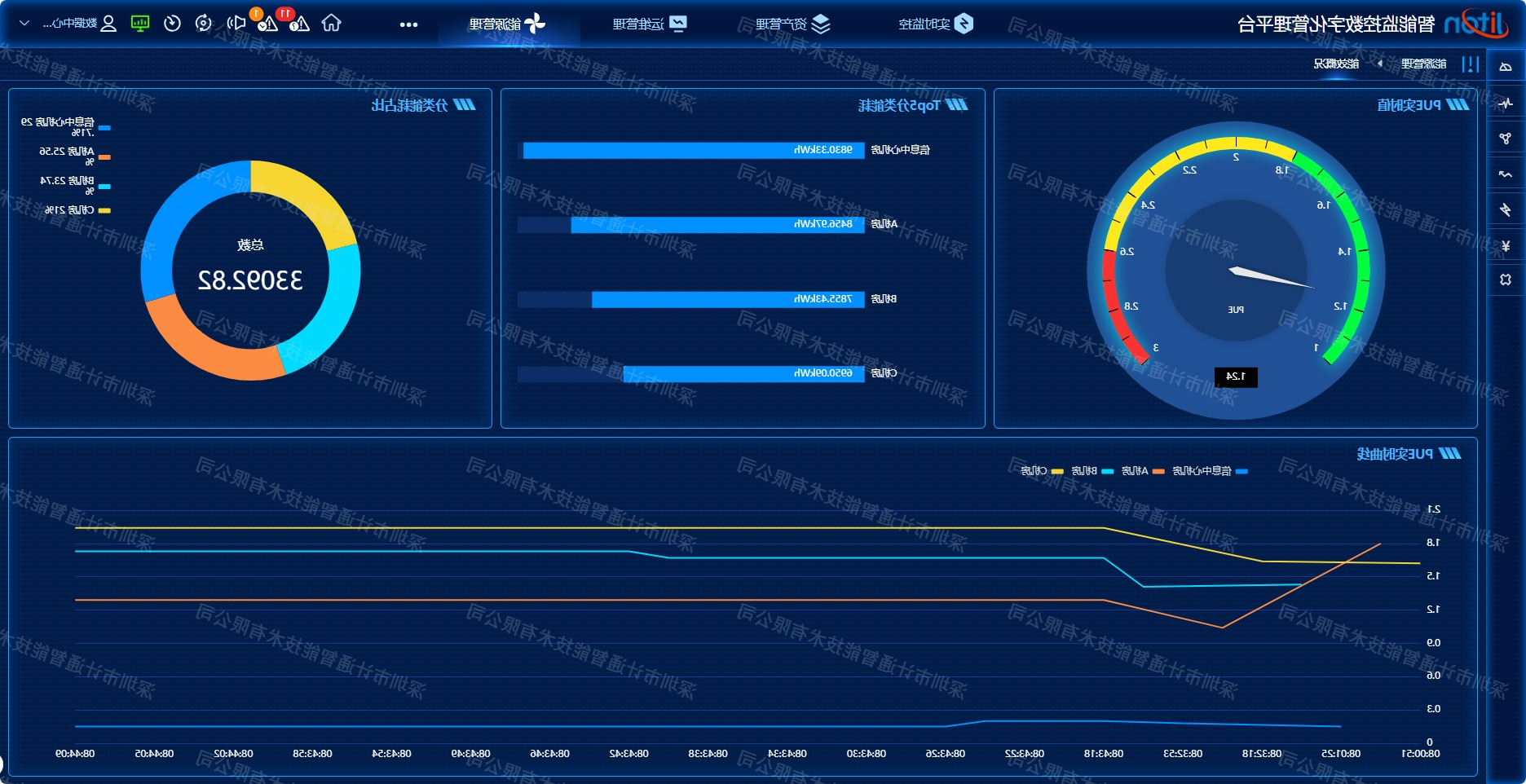
Task: Switch to the 实时监控 tab
Action: pos(935,24)
